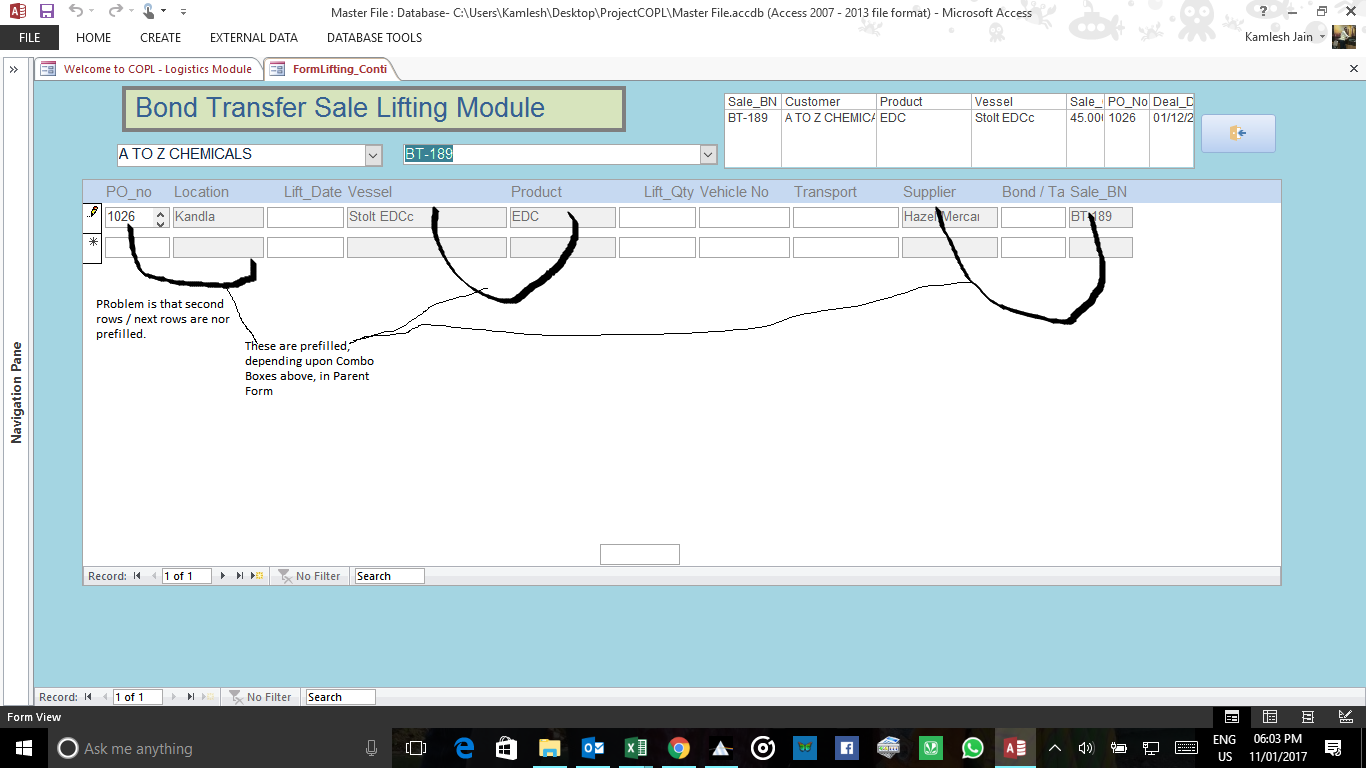Open the A TO Z CHEMICALS customer combo box
1366x768 pixels.
pos(372,155)
